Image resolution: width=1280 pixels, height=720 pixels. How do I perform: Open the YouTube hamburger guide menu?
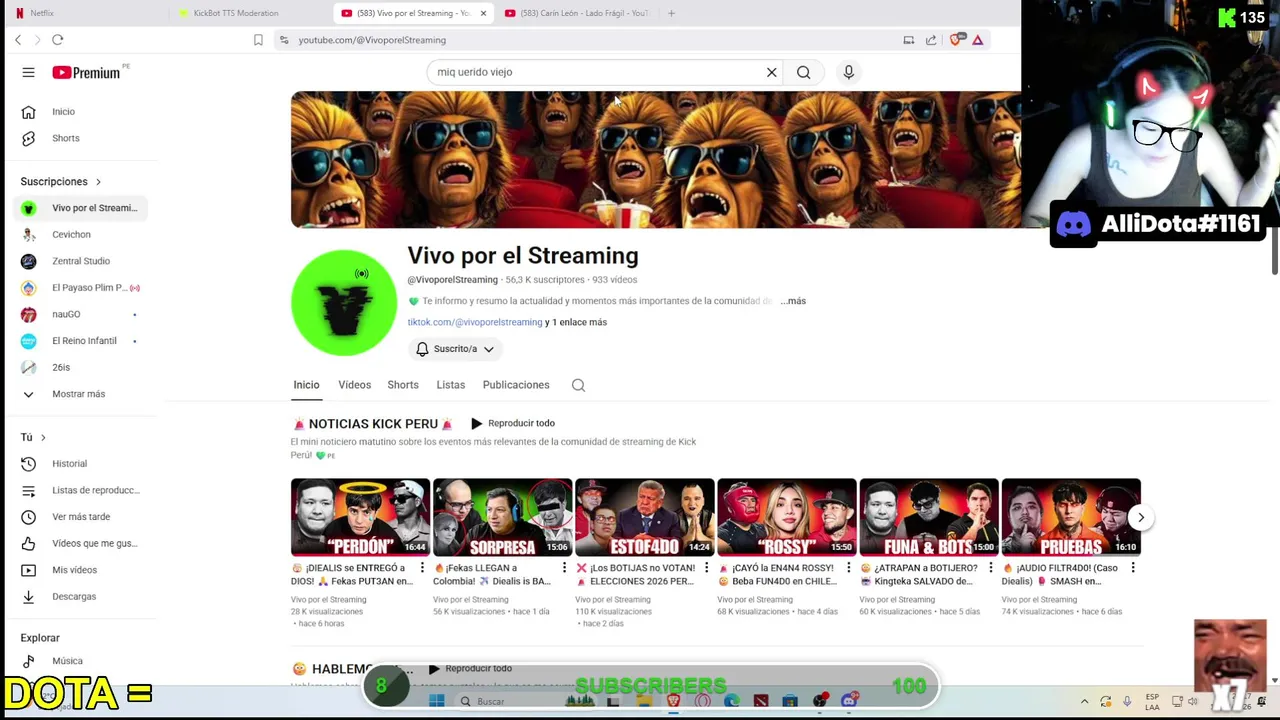point(28,72)
